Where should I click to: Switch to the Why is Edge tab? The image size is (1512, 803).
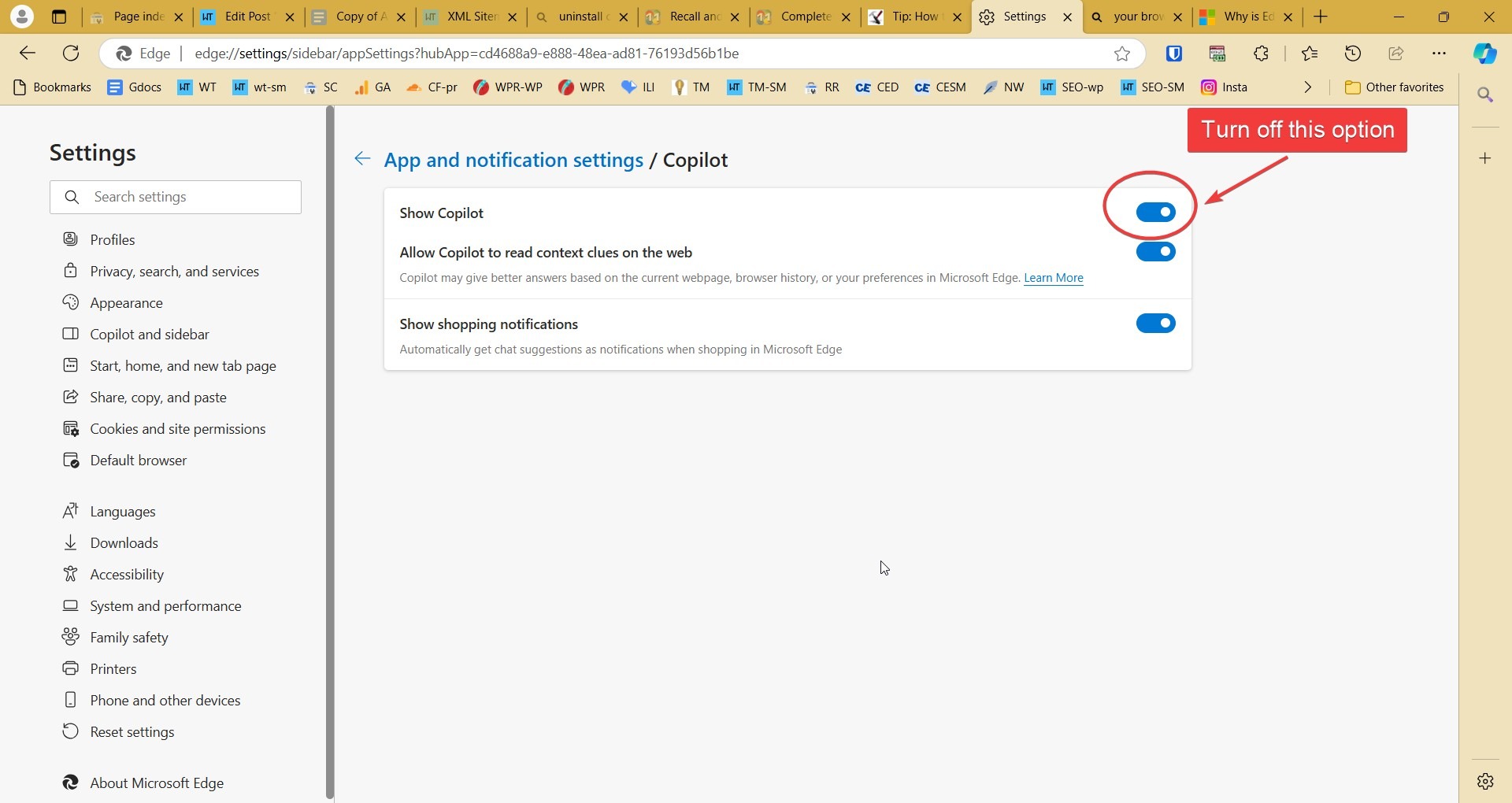[1247, 17]
